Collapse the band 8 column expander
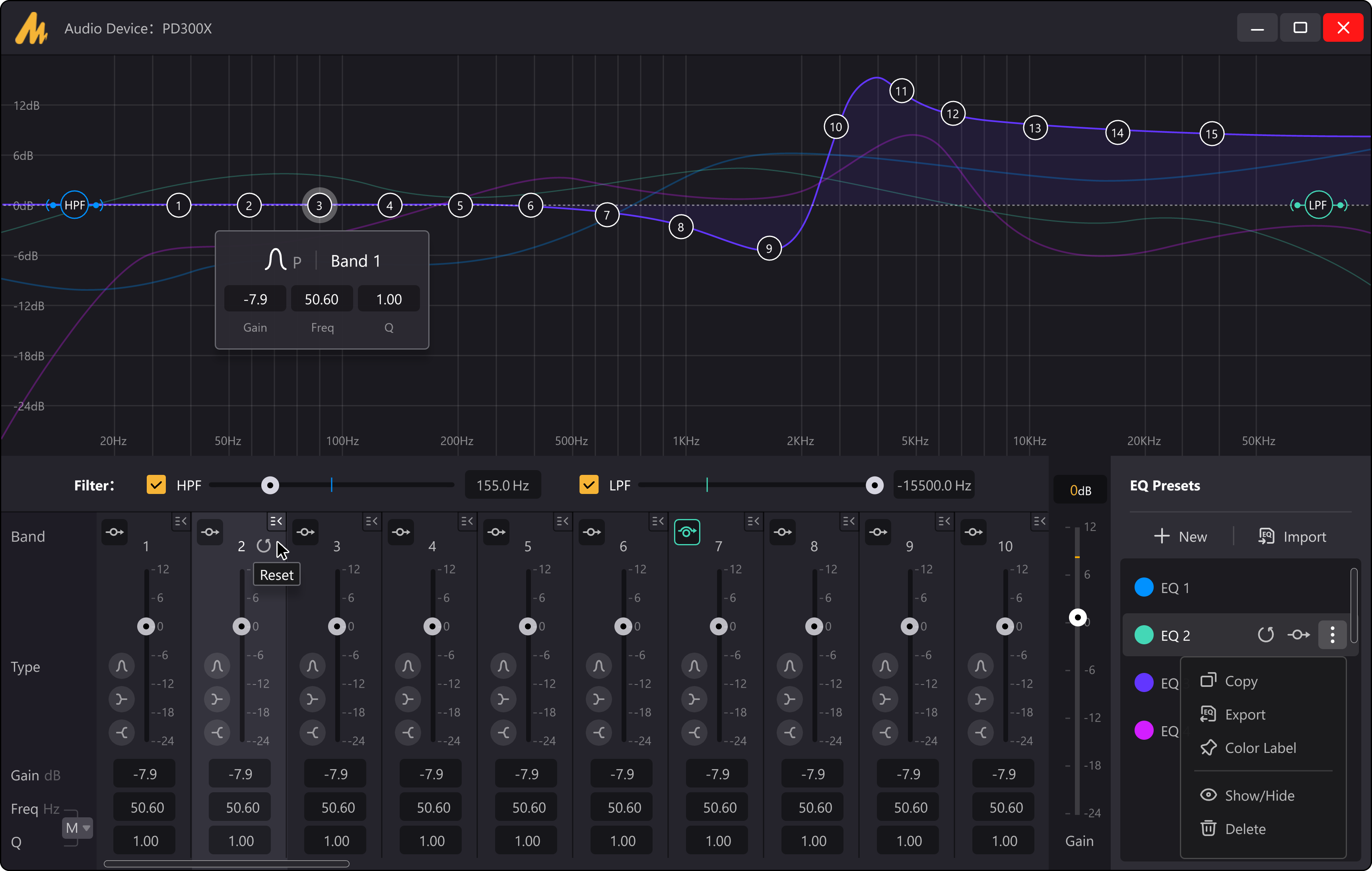Viewport: 1372px width, 871px height. point(849,521)
